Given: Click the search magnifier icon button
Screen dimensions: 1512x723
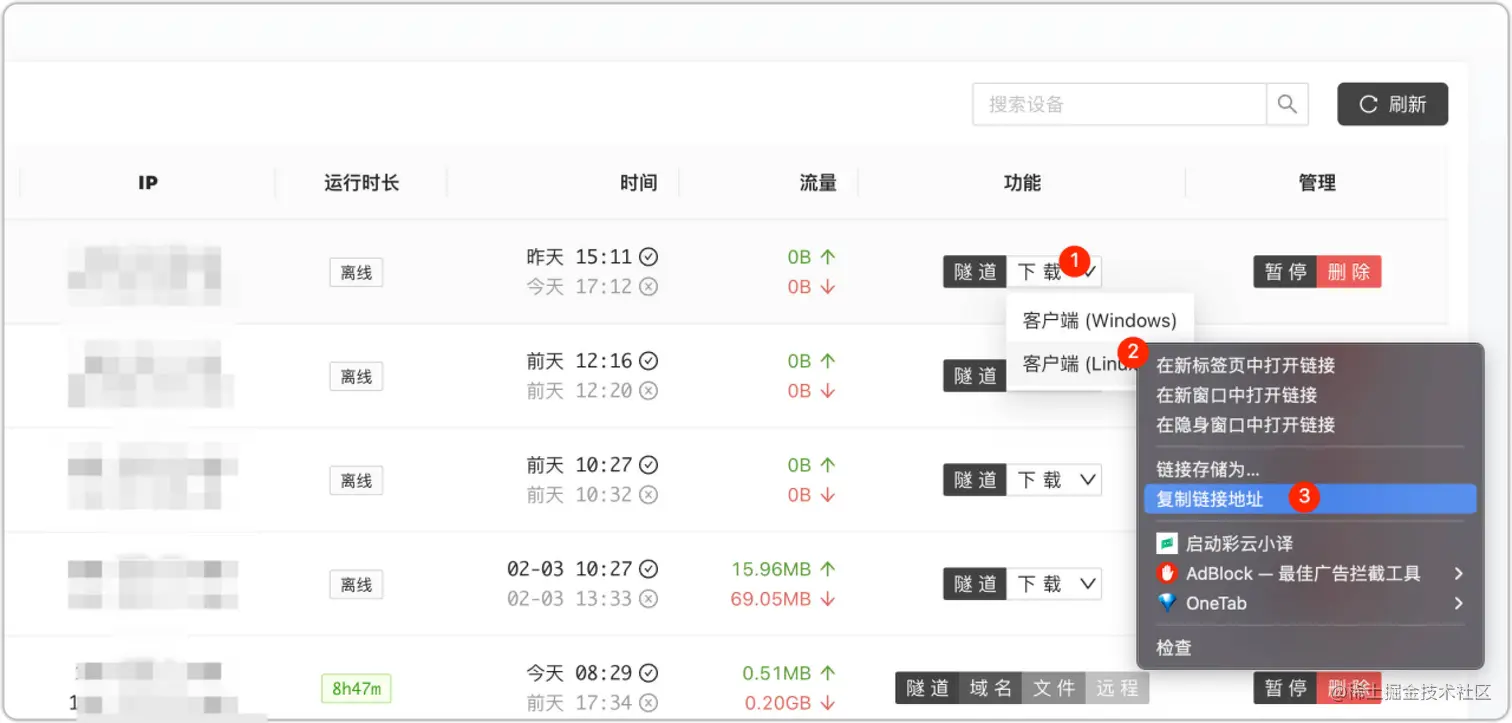Looking at the screenshot, I should [1287, 104].
